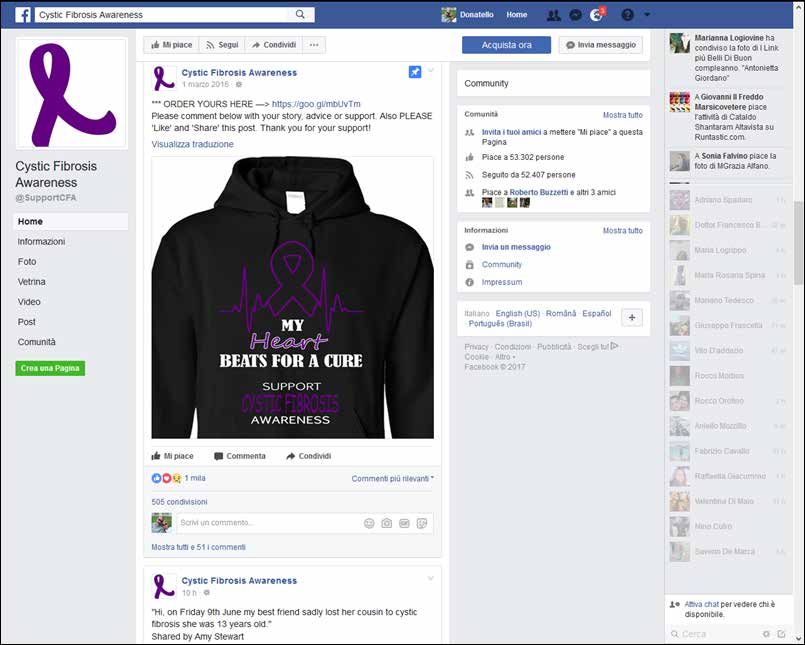Screen dimensions: 805x645
Task: Insert a GIF in the comment box
Action: [x=404, y=523]
